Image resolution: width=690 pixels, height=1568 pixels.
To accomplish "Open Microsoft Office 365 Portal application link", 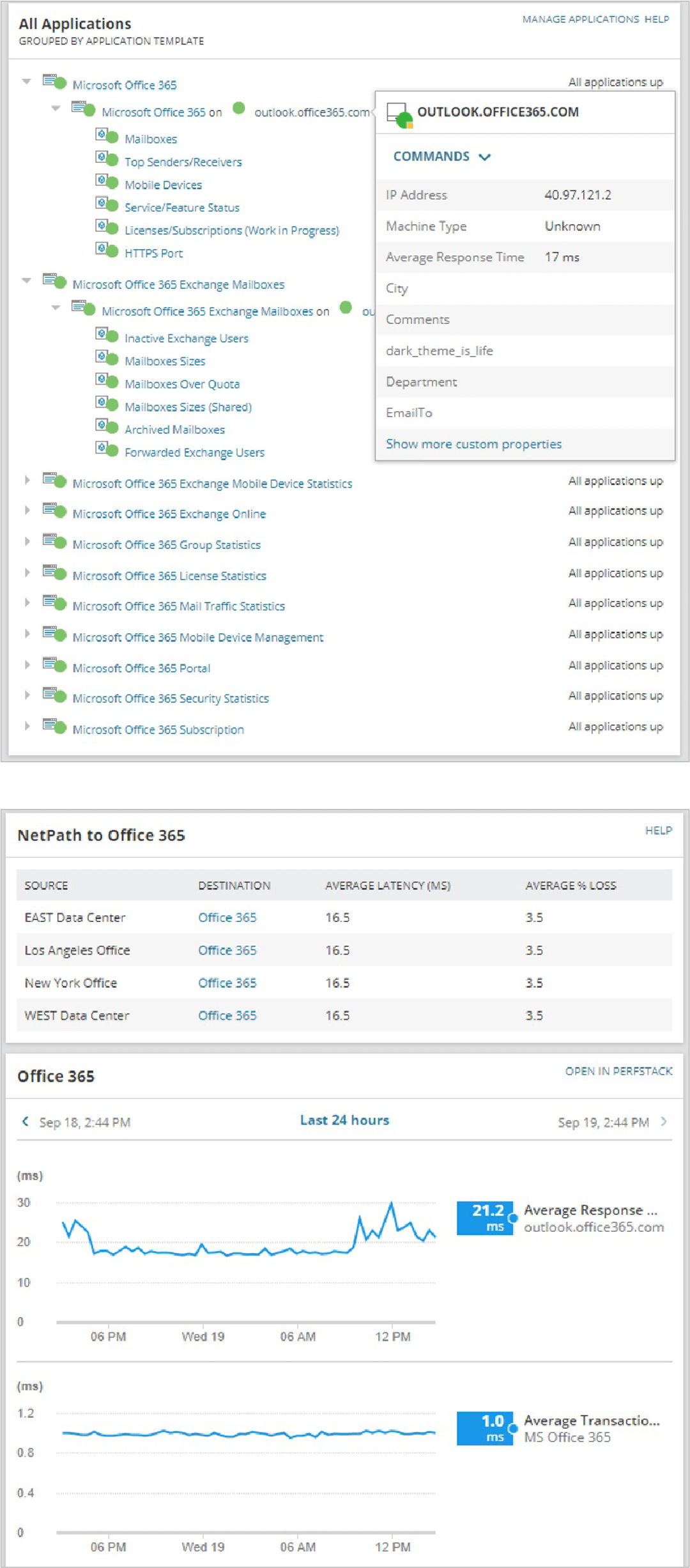I will pos(141,668).
